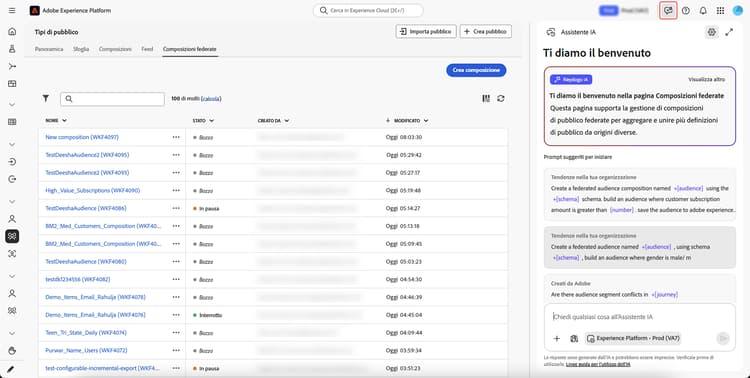Open the hamburger navigation menu
This screenshot has height=378, width=750.
[x=12, y=11]
